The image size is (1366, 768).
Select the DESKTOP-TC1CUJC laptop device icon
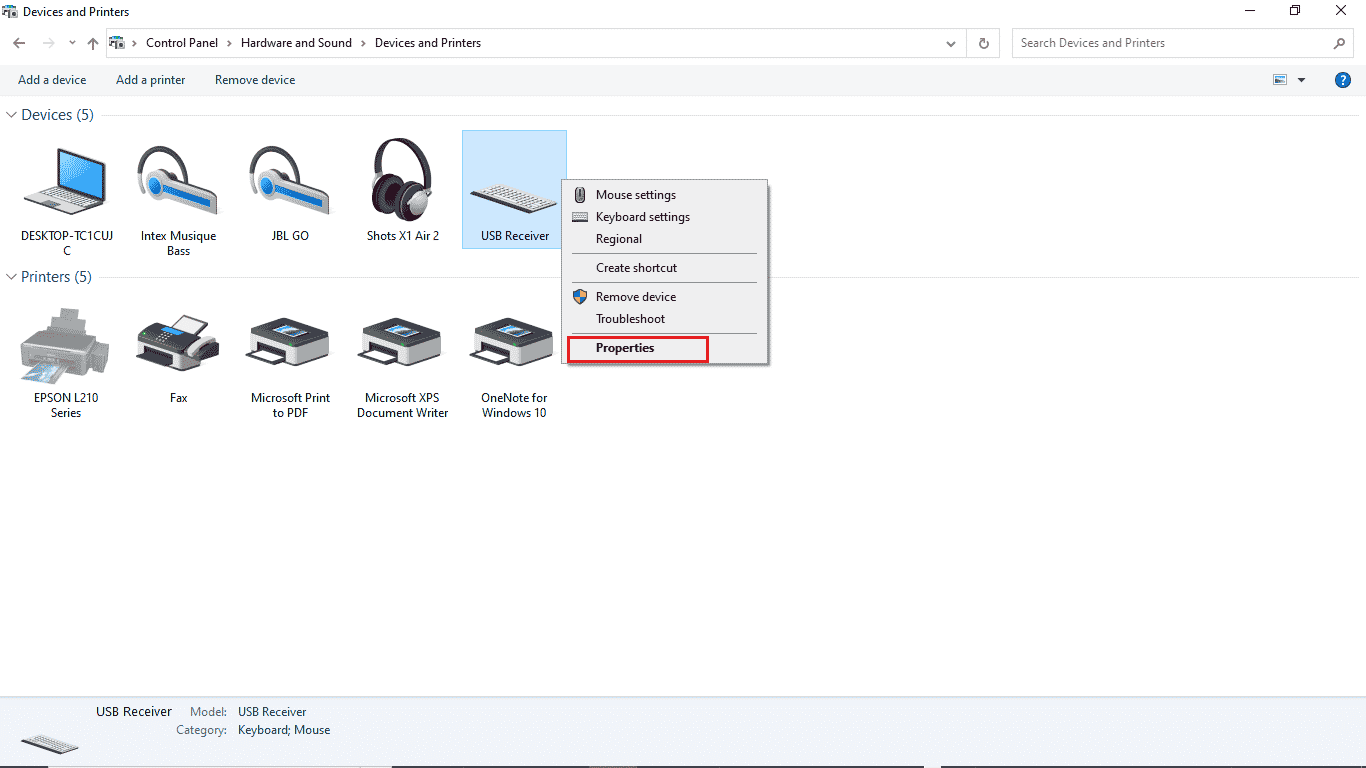[66, 181]
